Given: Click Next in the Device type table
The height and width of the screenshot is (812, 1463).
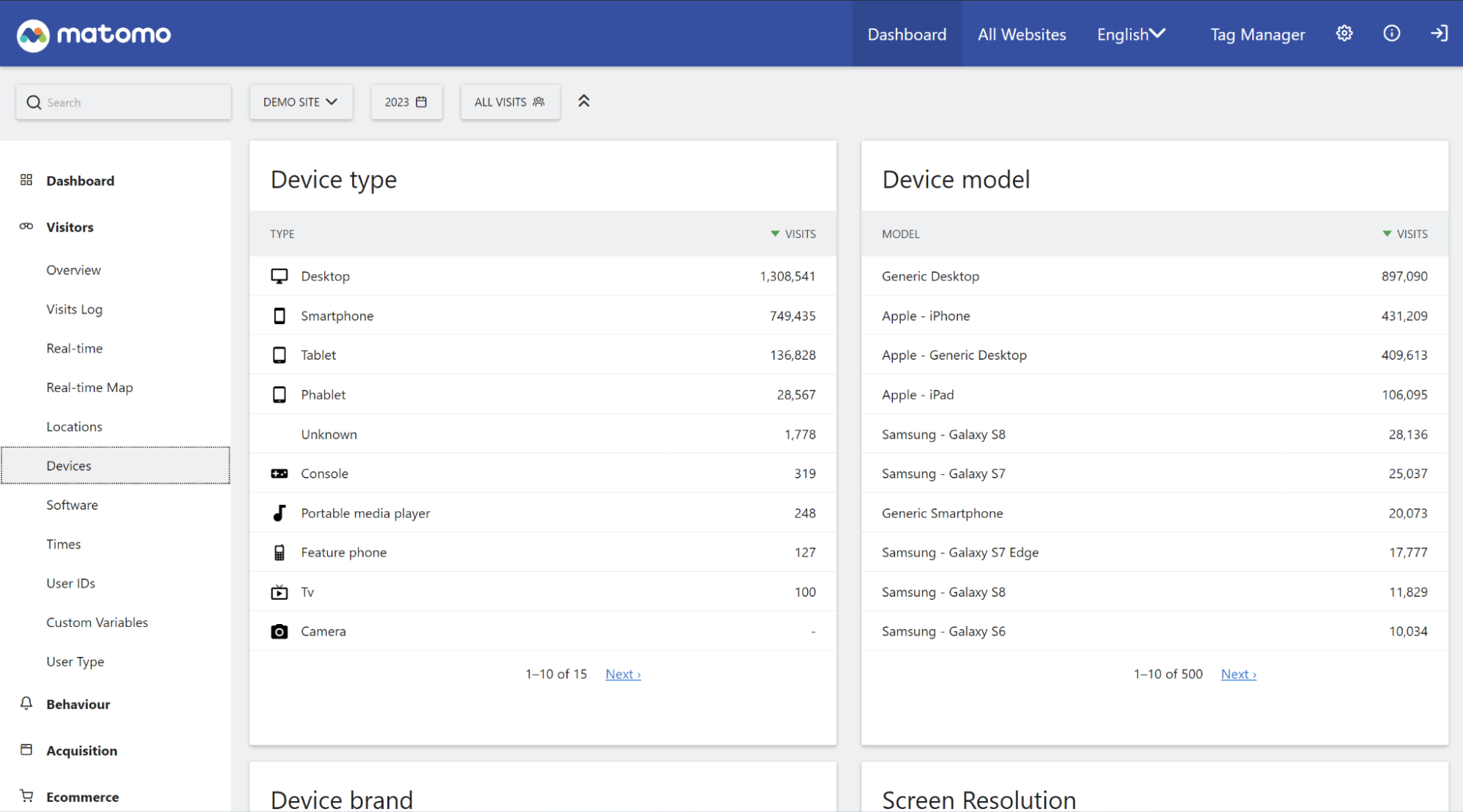Looking at the screenshot, I should pos(622,674).
